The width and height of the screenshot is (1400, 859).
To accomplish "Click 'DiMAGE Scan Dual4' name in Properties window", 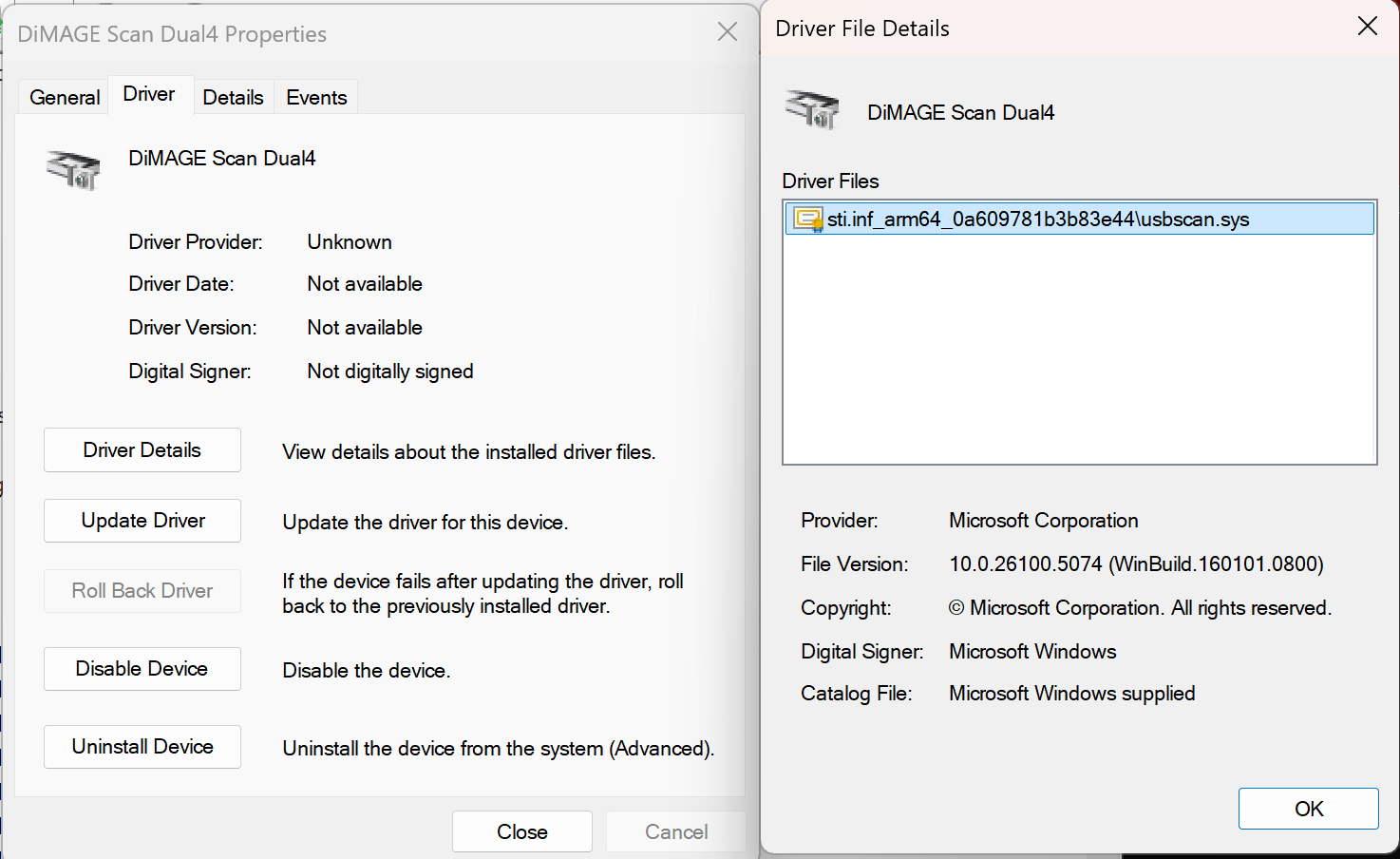I will coord(222,159).
